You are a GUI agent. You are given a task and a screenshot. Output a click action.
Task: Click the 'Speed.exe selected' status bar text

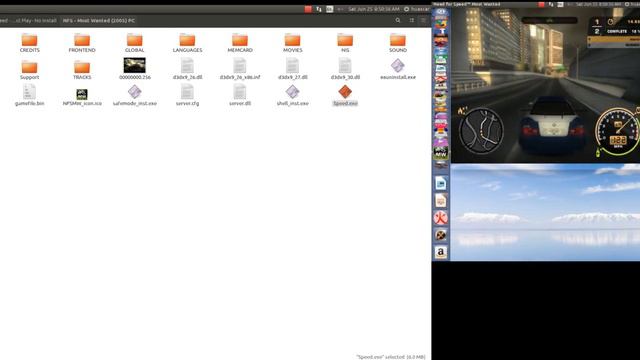coord(391,357)
